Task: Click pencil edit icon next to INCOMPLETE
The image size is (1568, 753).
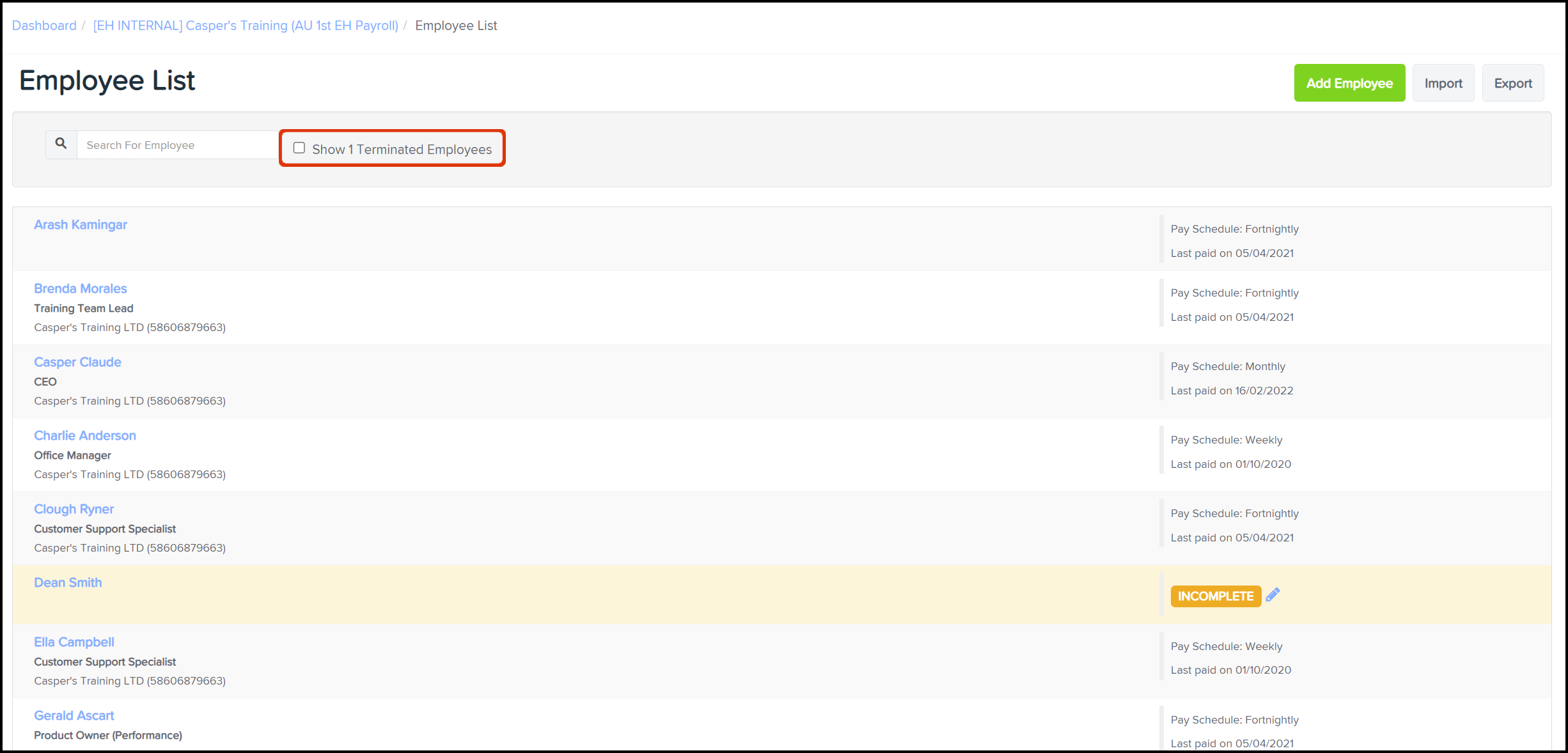Action: [1273, 595]
